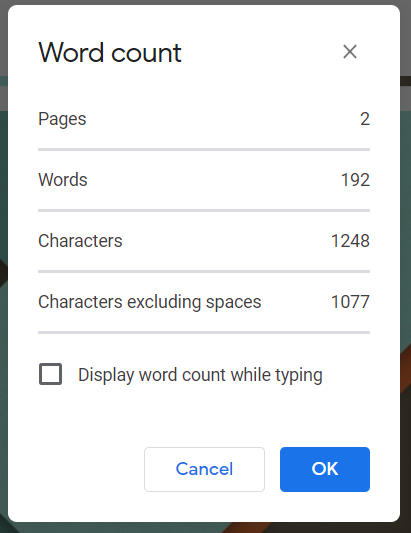Select 'Characters excluding spaces' label
The image size is (411, 533).
[x=150, y=302]
